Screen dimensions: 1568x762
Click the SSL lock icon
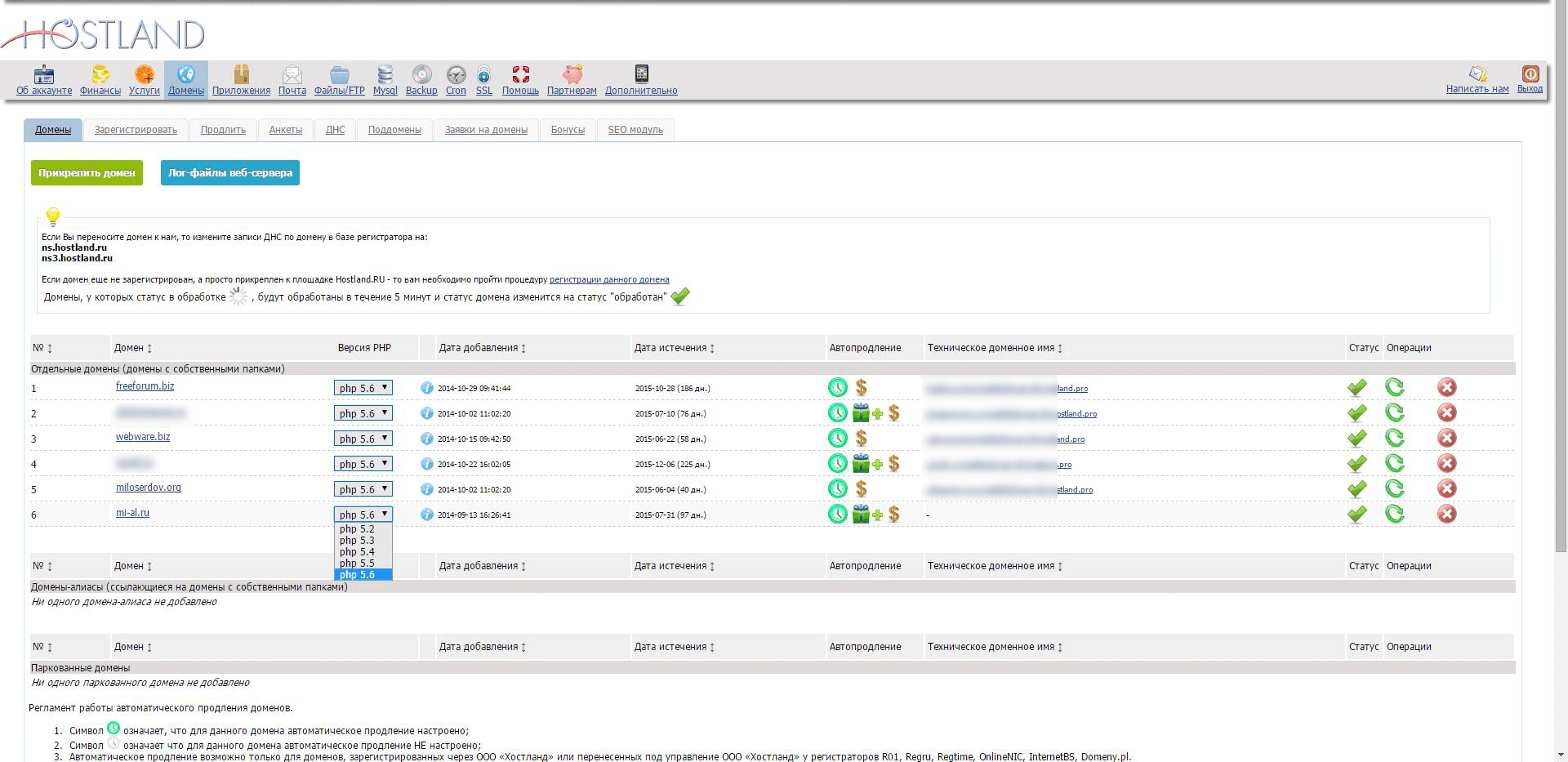tap(484, 75)
